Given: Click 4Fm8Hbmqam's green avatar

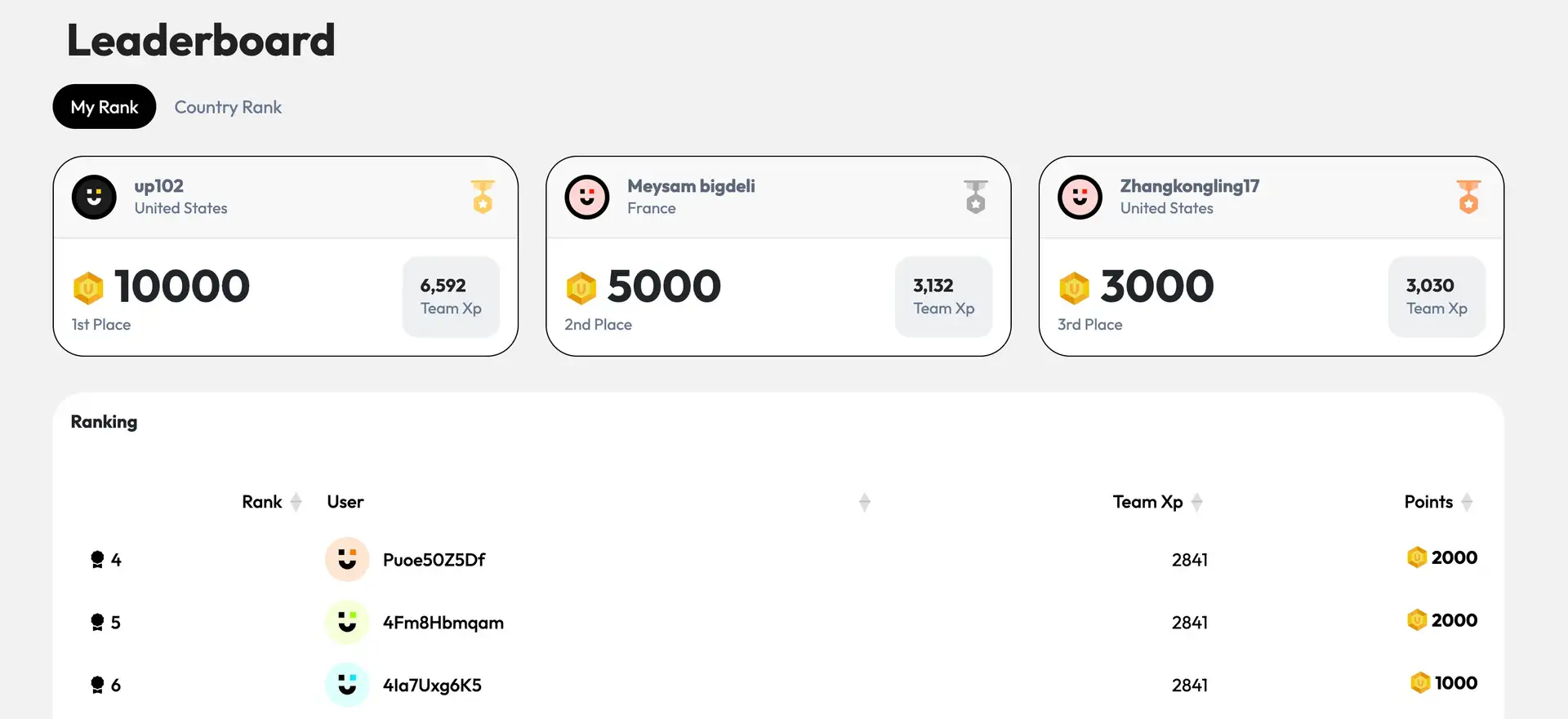Looking at the screenshot, I should tap(347, 622).
